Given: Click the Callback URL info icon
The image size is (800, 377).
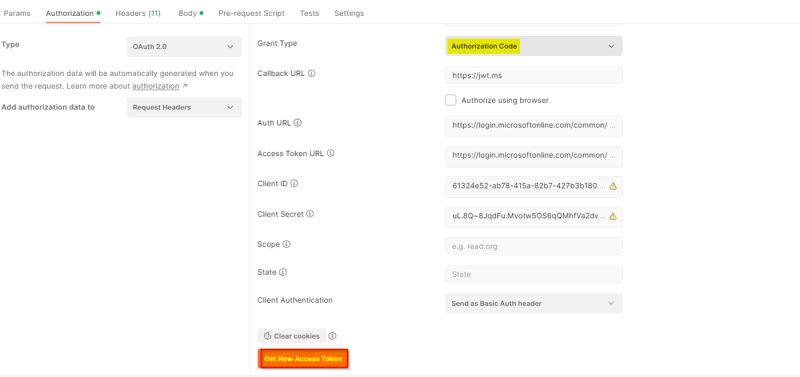Looking at the screenshot, I should (x=312, y=73).
